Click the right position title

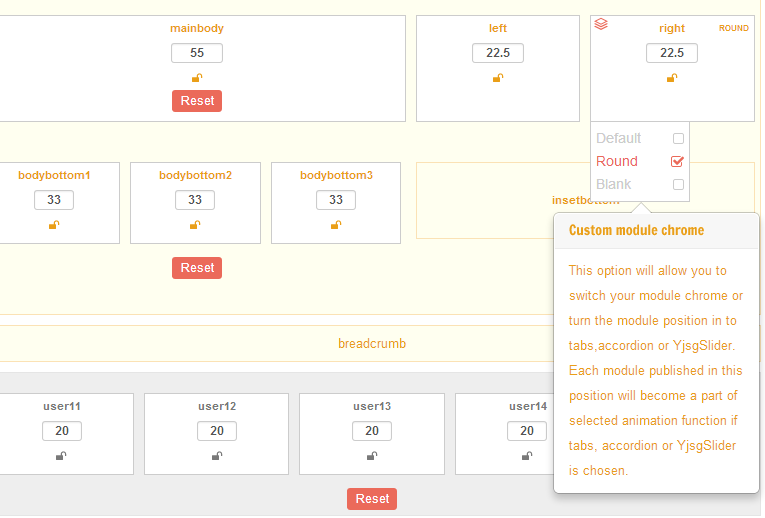point(672,28)
